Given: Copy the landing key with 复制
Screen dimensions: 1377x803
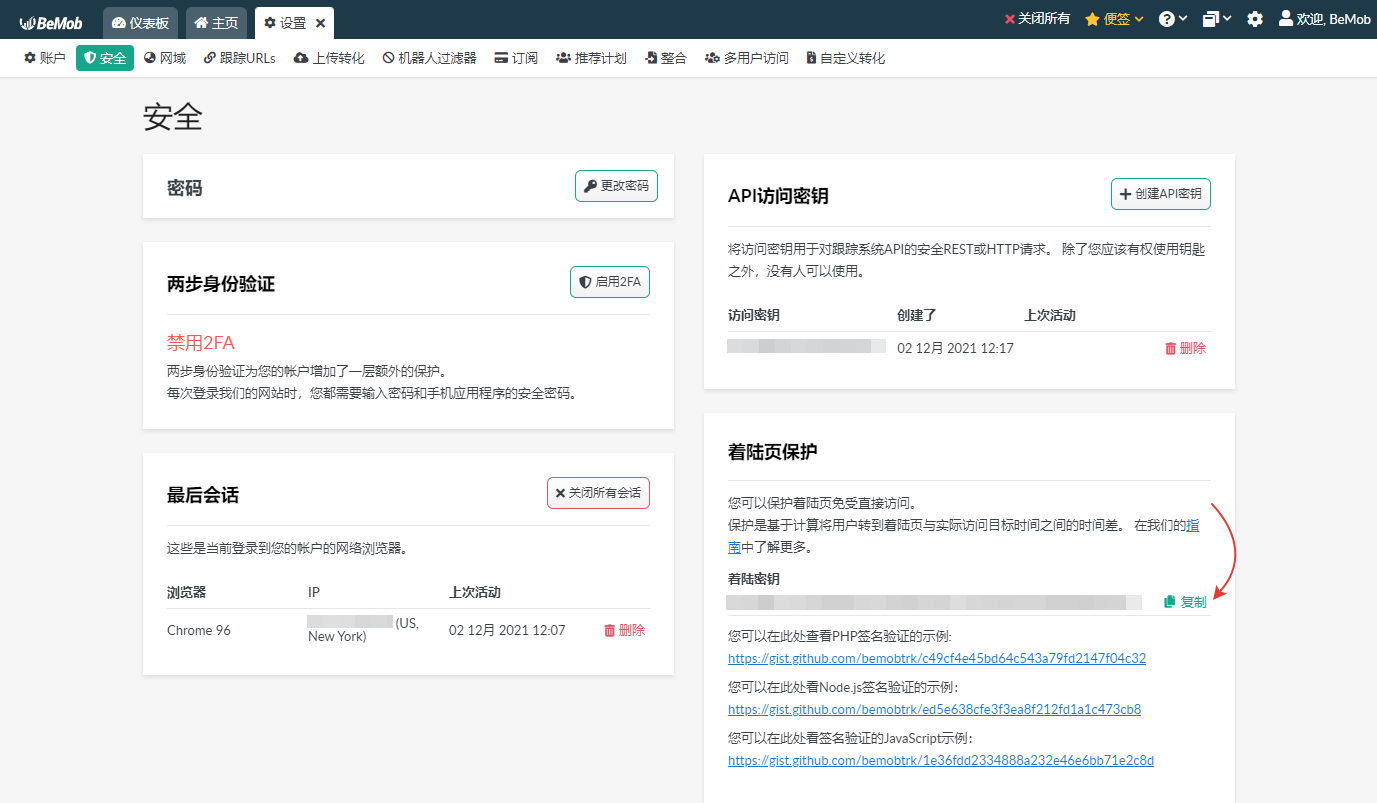Looking at the screenshot, I should tap(1185, 602).
